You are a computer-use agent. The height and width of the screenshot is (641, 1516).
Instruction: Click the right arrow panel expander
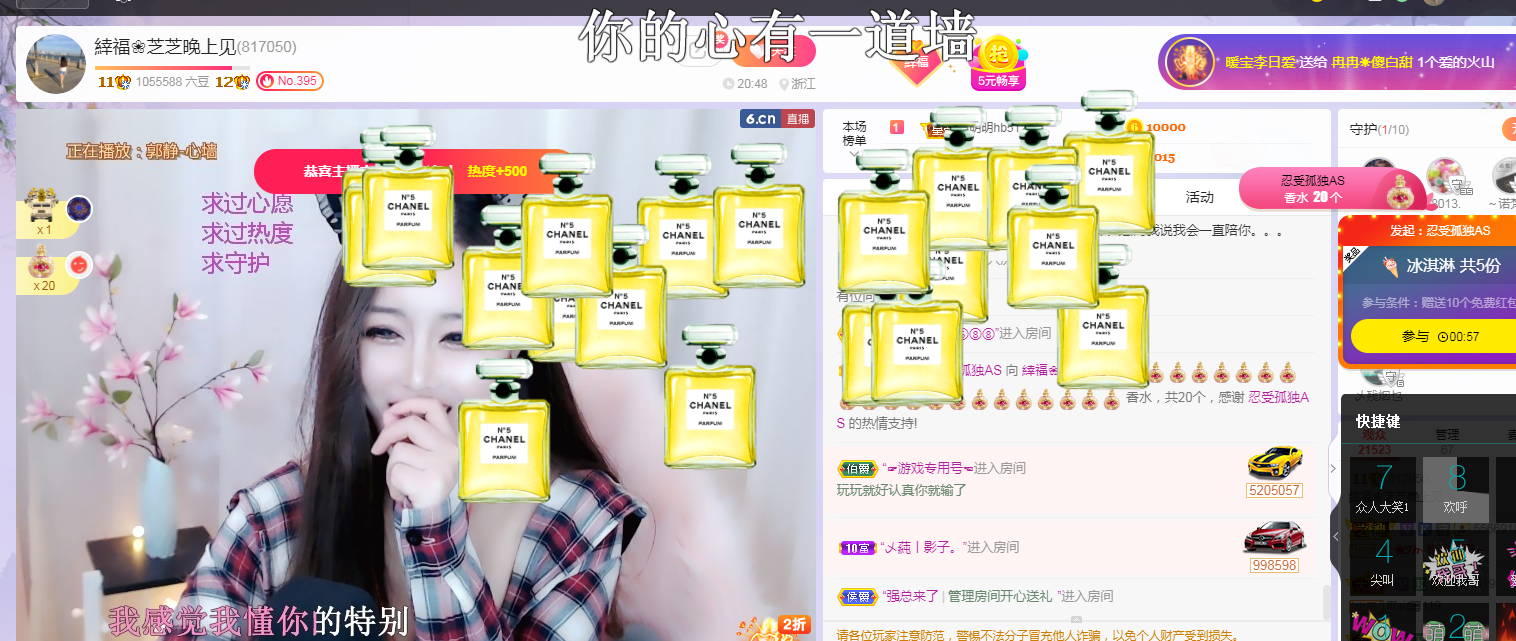coord(1333,467)
